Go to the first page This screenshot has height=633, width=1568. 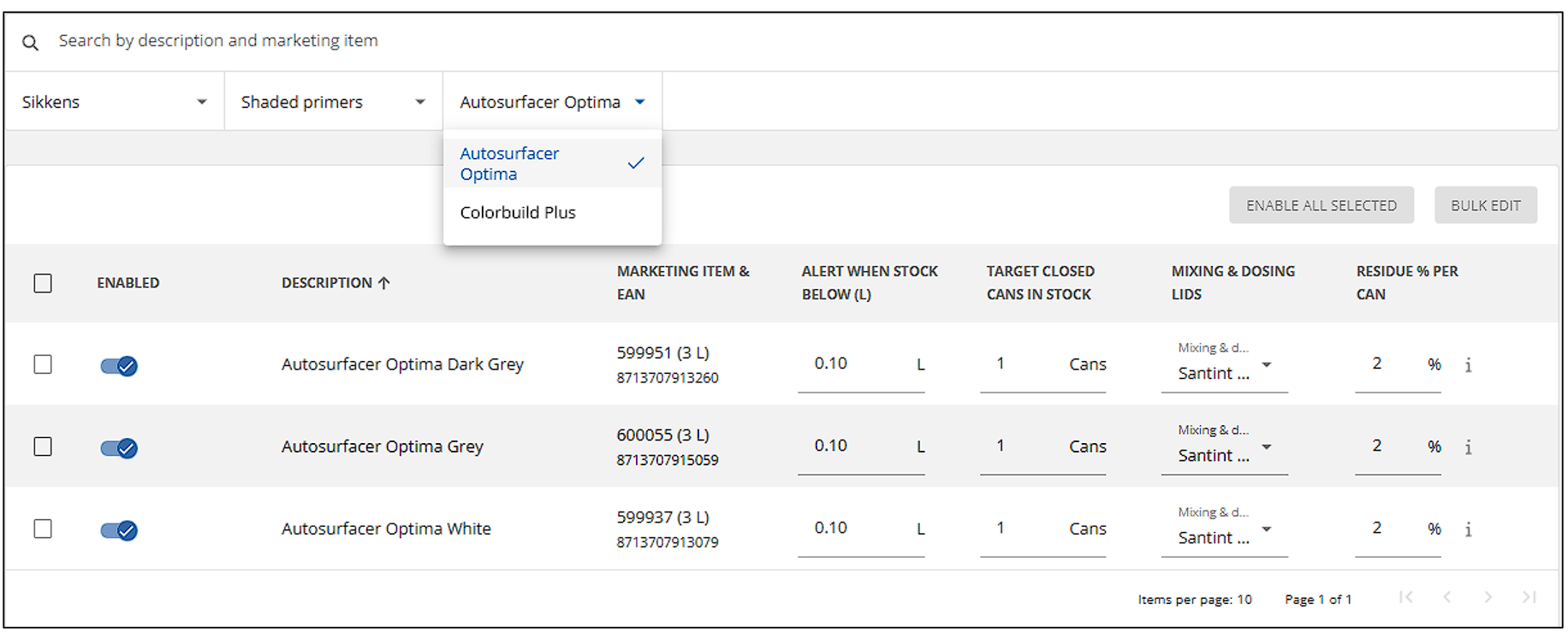[1405, 597]
